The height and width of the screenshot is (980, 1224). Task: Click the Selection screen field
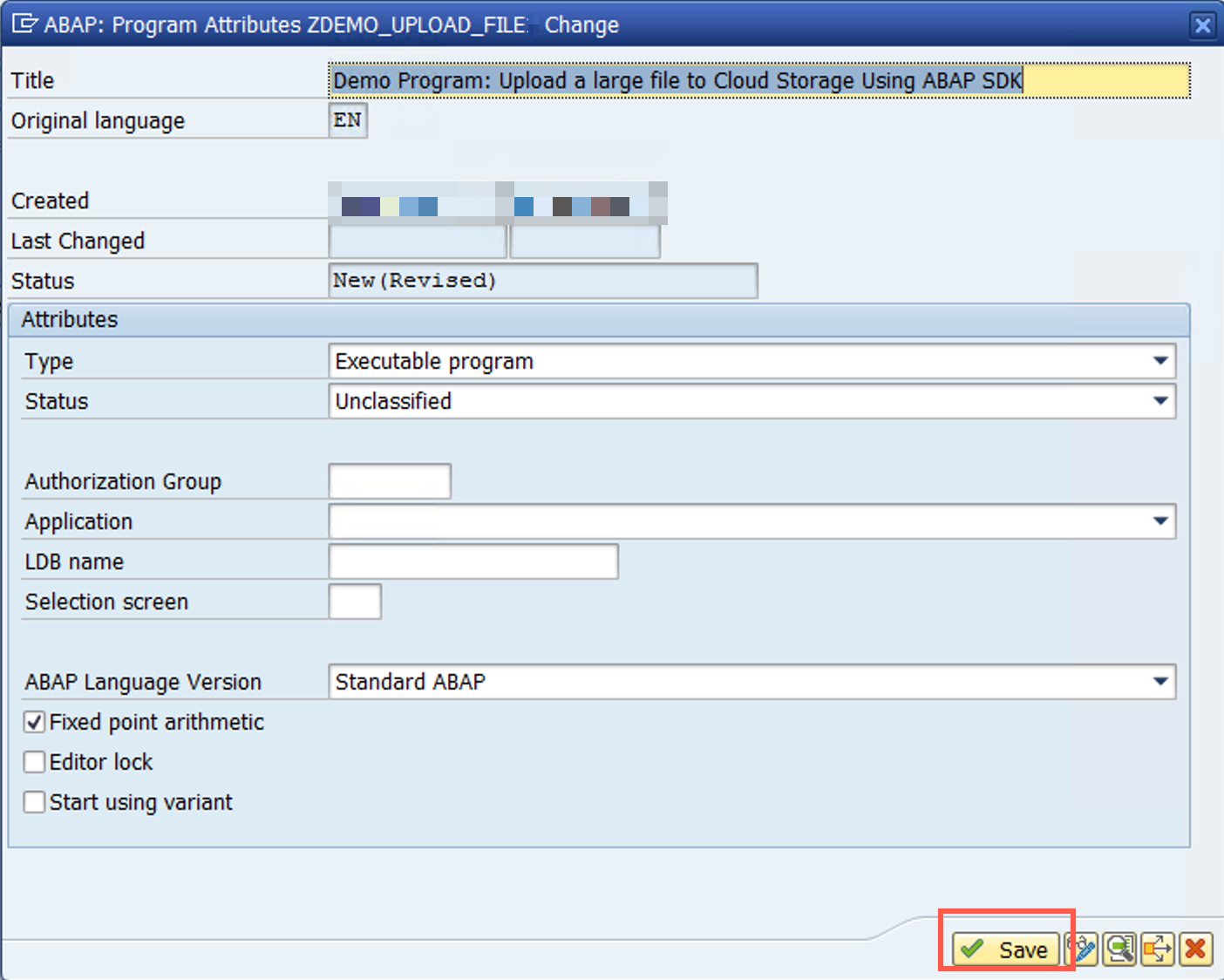pyautogui.click(x=355, y=602)
